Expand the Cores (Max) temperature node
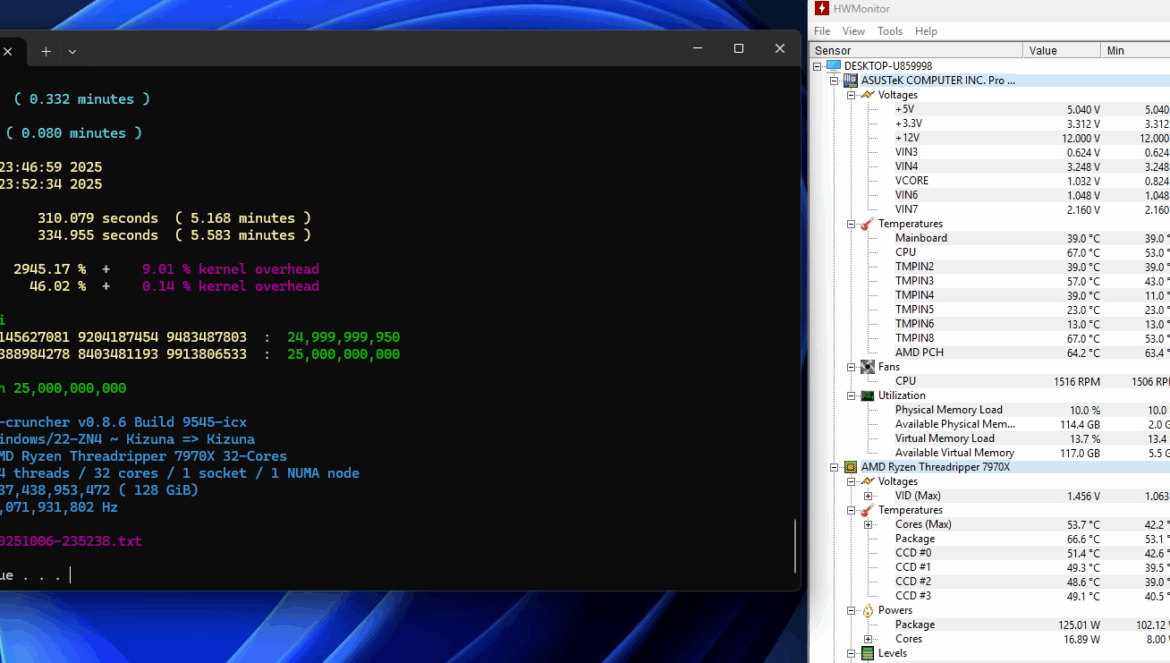The height and width of the screenshot is (663, 1170). click(x=868, y=525)
